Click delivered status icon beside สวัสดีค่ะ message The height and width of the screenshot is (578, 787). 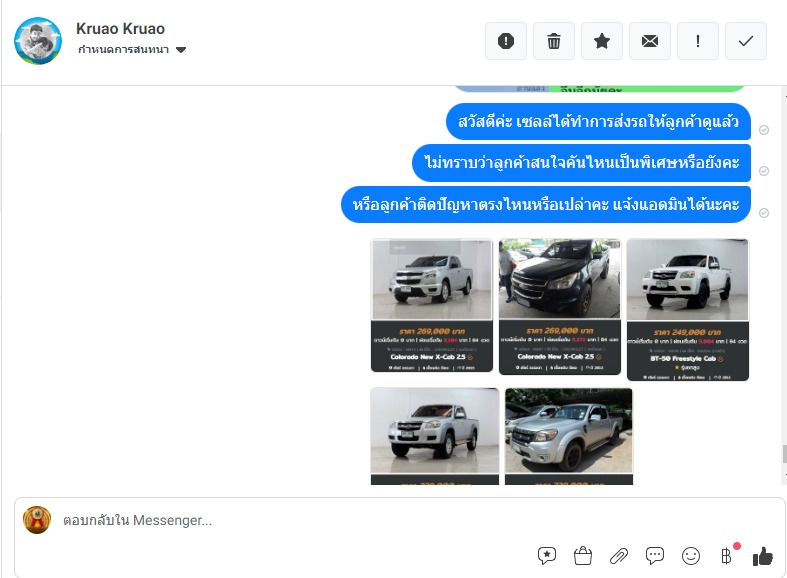[764, 130]
